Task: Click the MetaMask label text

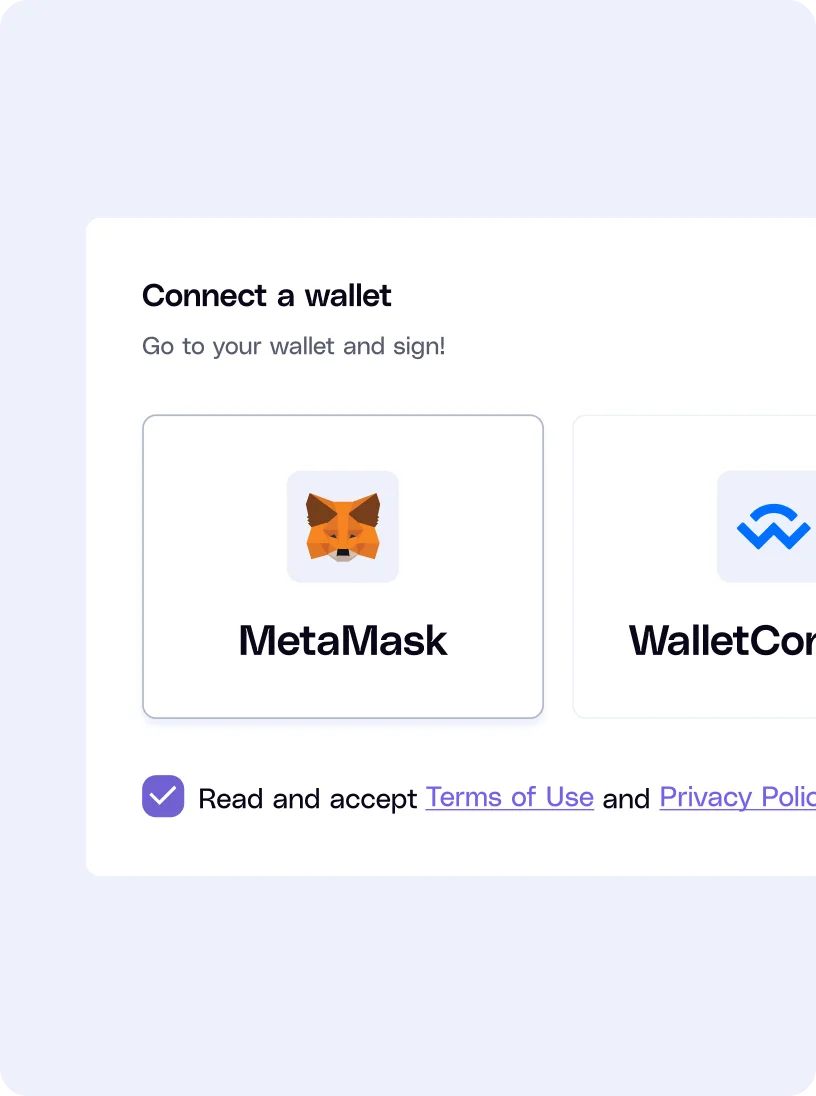Action: tap(343, 641)
